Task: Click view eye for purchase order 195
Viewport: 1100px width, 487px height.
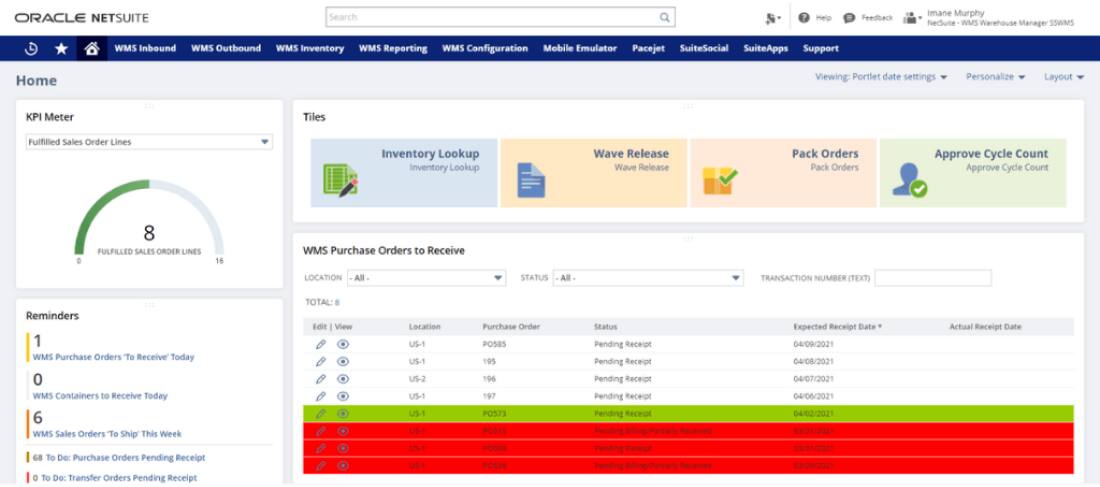Action: [343, 361]
